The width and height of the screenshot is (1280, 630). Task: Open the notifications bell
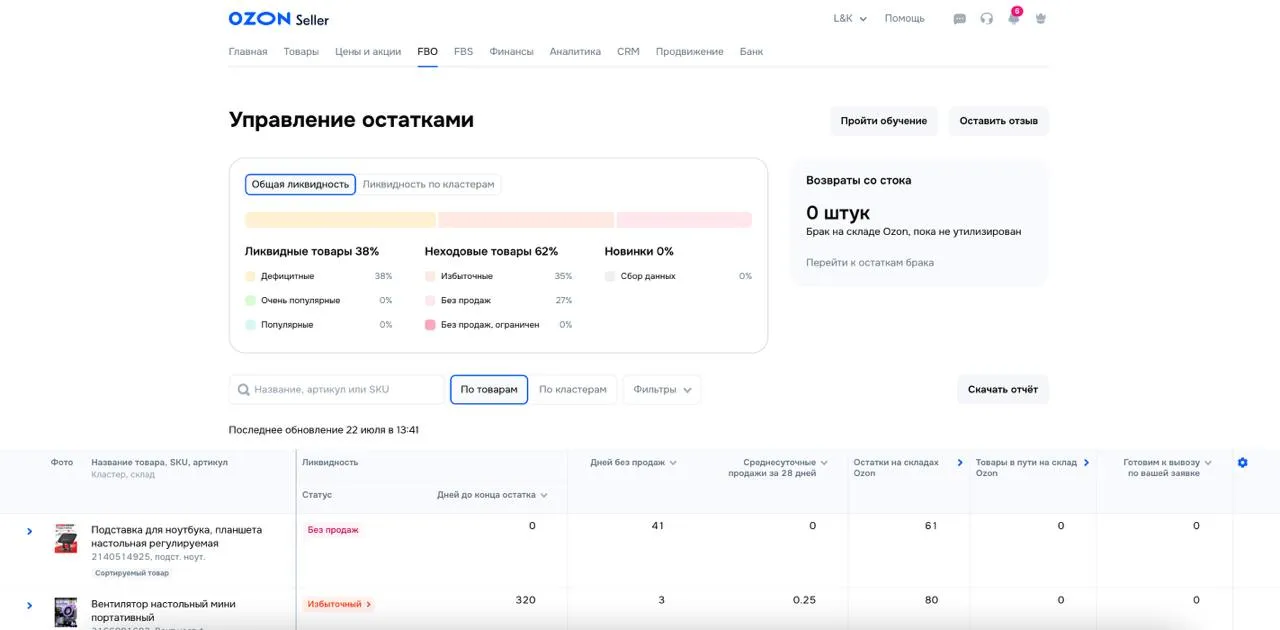click(1014, 19)
